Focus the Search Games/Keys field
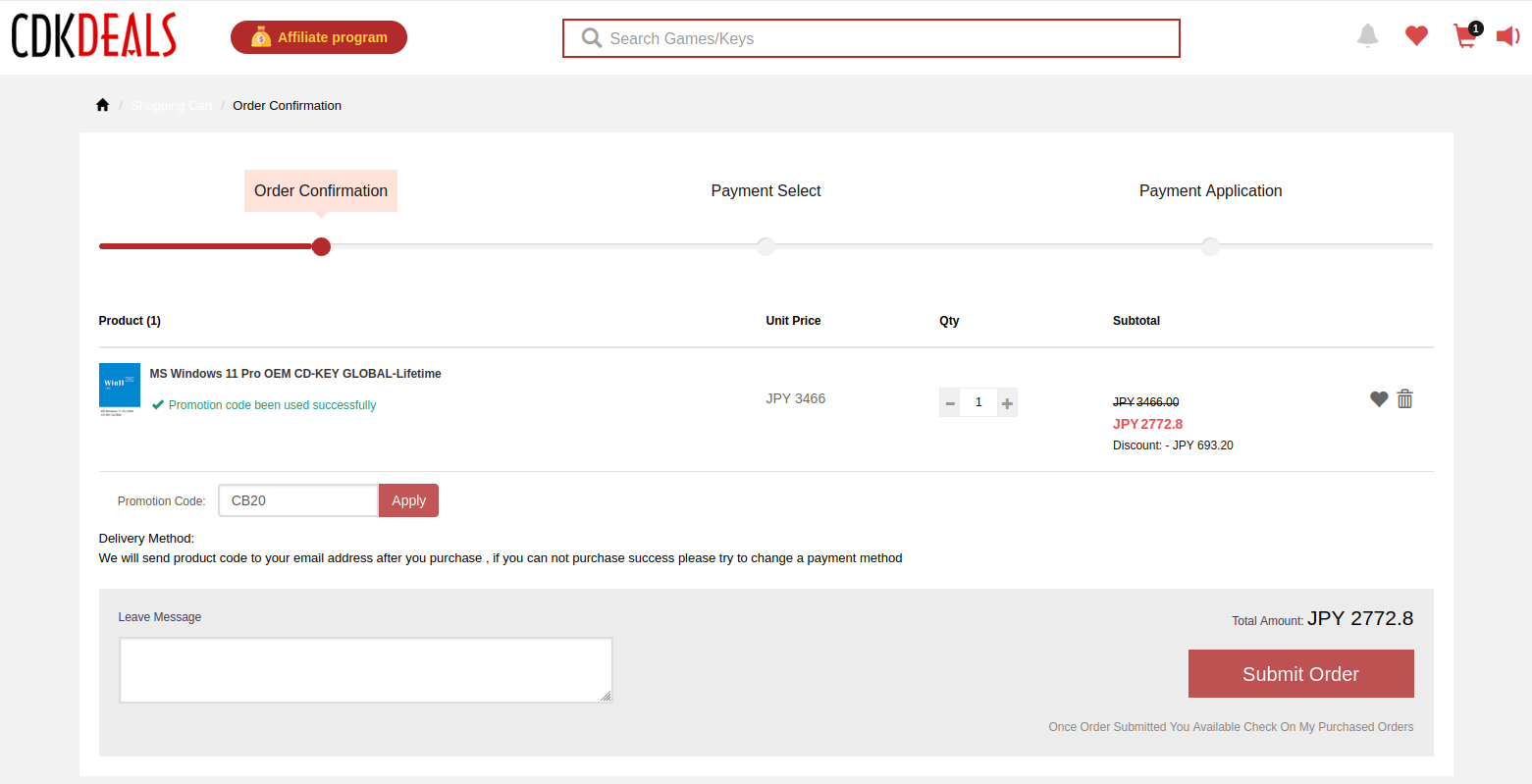Image resolution: width=1532 pixels, height=784 pixels. (872, 38)
